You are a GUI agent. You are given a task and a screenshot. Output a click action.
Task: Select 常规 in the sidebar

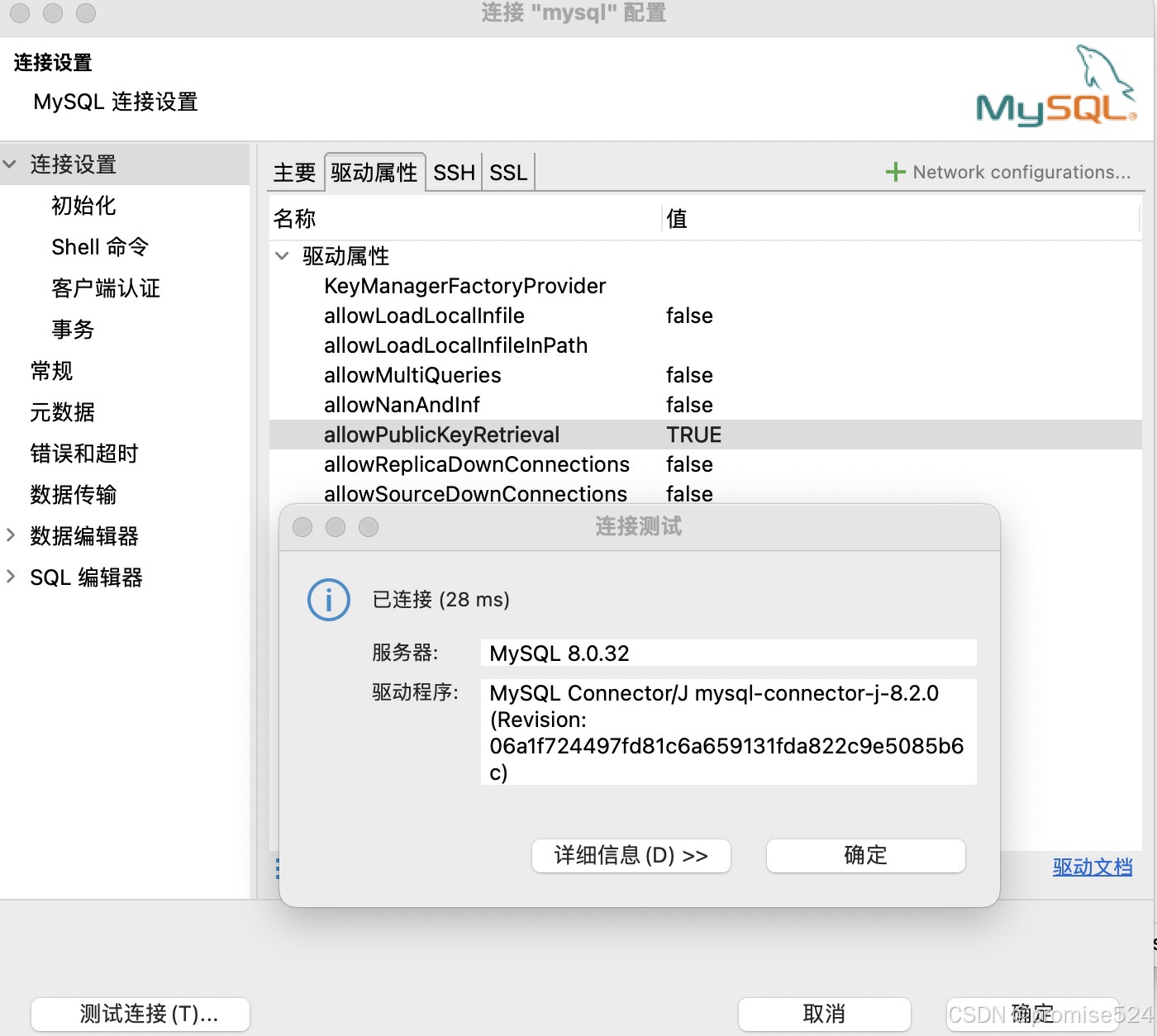[x=51, y=371]
